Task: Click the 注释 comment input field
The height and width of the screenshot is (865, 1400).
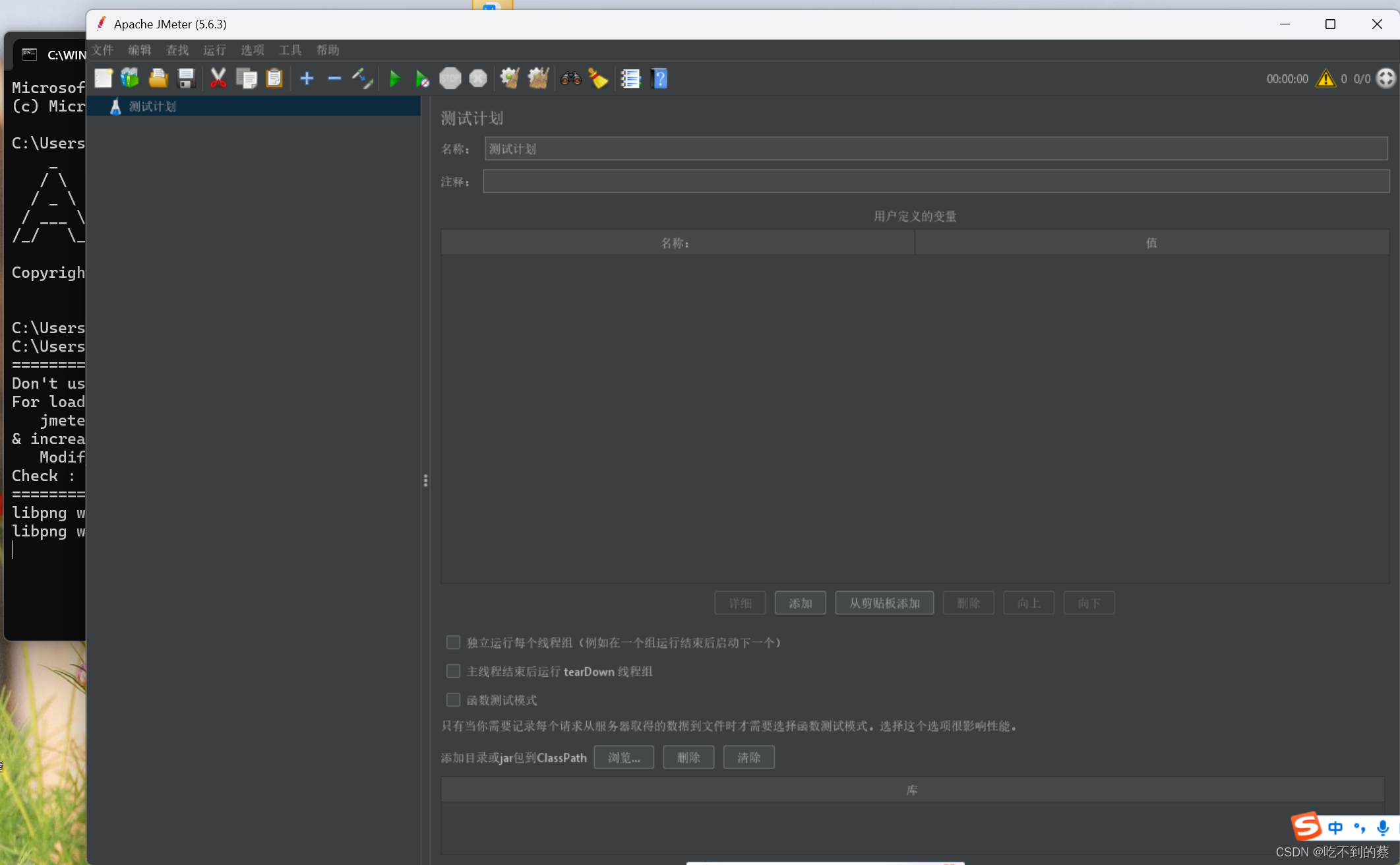Action: 935,181
